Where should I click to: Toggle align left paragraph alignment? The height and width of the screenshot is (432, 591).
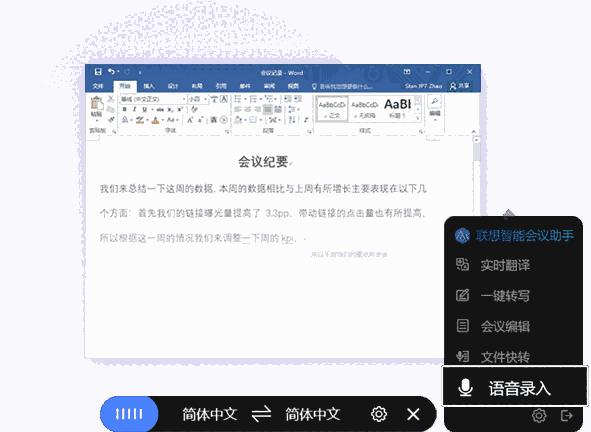tap(237, 109)
